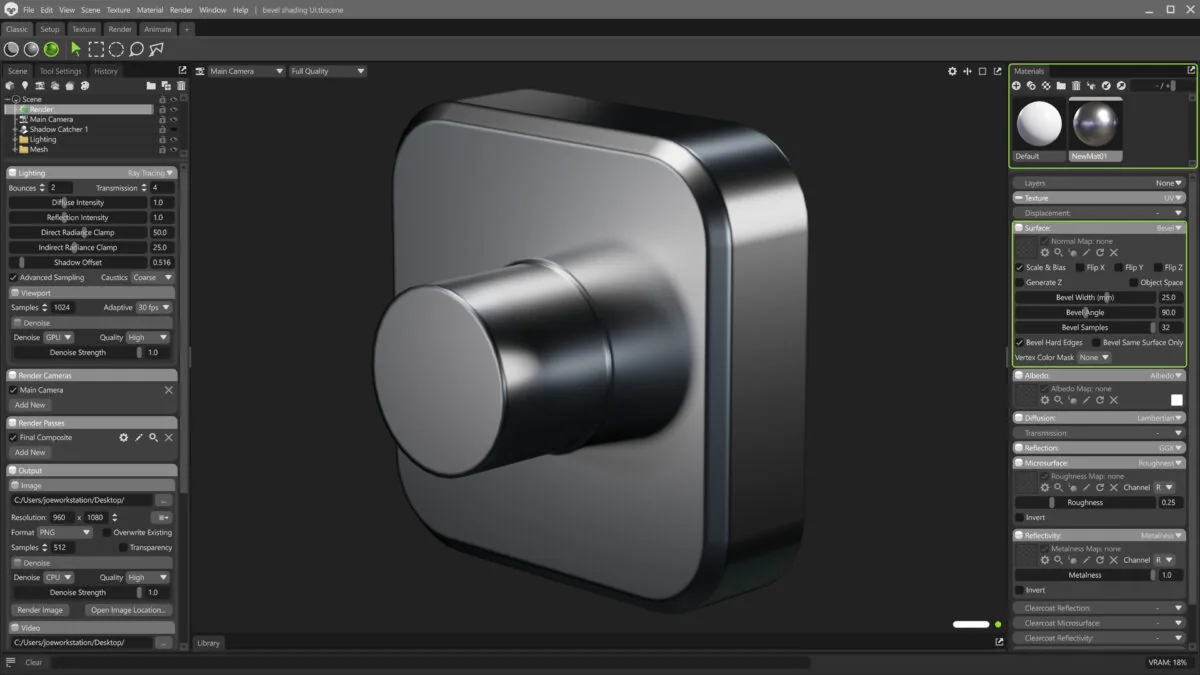Choose the rectangular marquee selection tool

coord(96,49)
